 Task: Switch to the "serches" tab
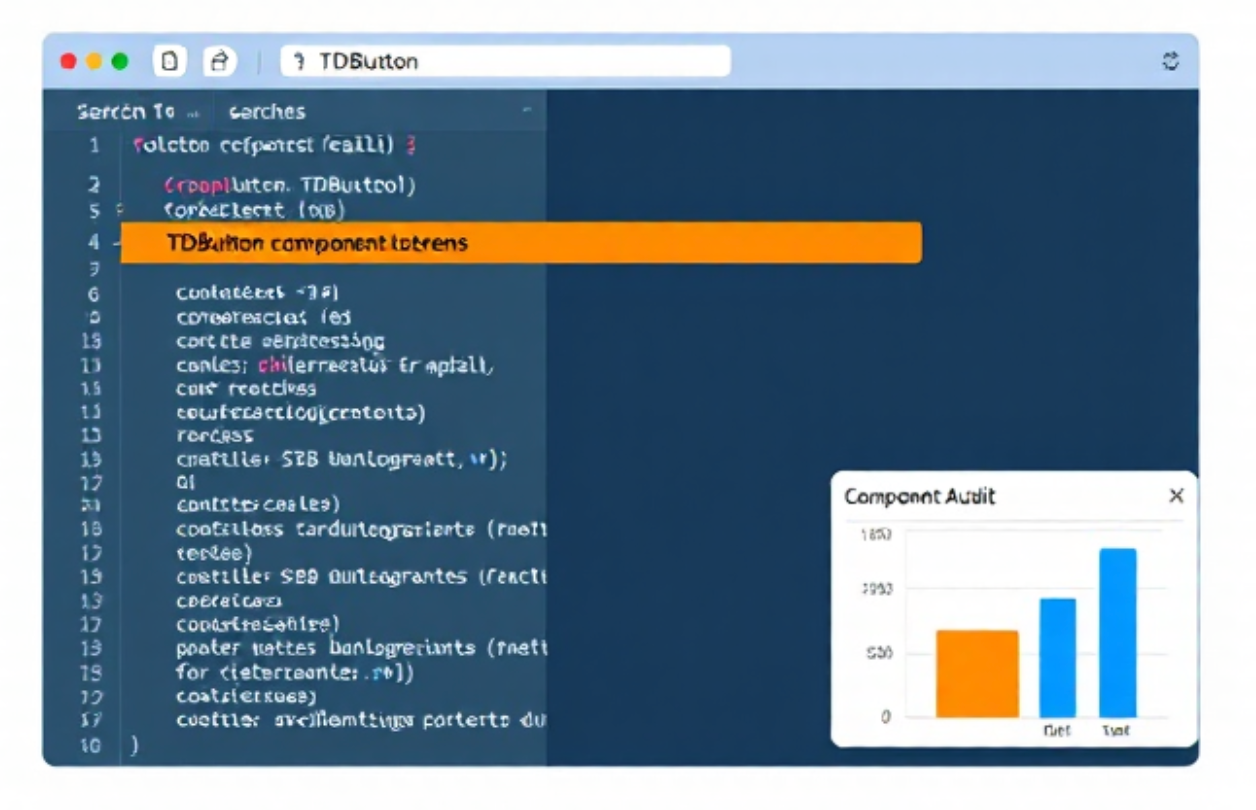(x=267, y=112)
